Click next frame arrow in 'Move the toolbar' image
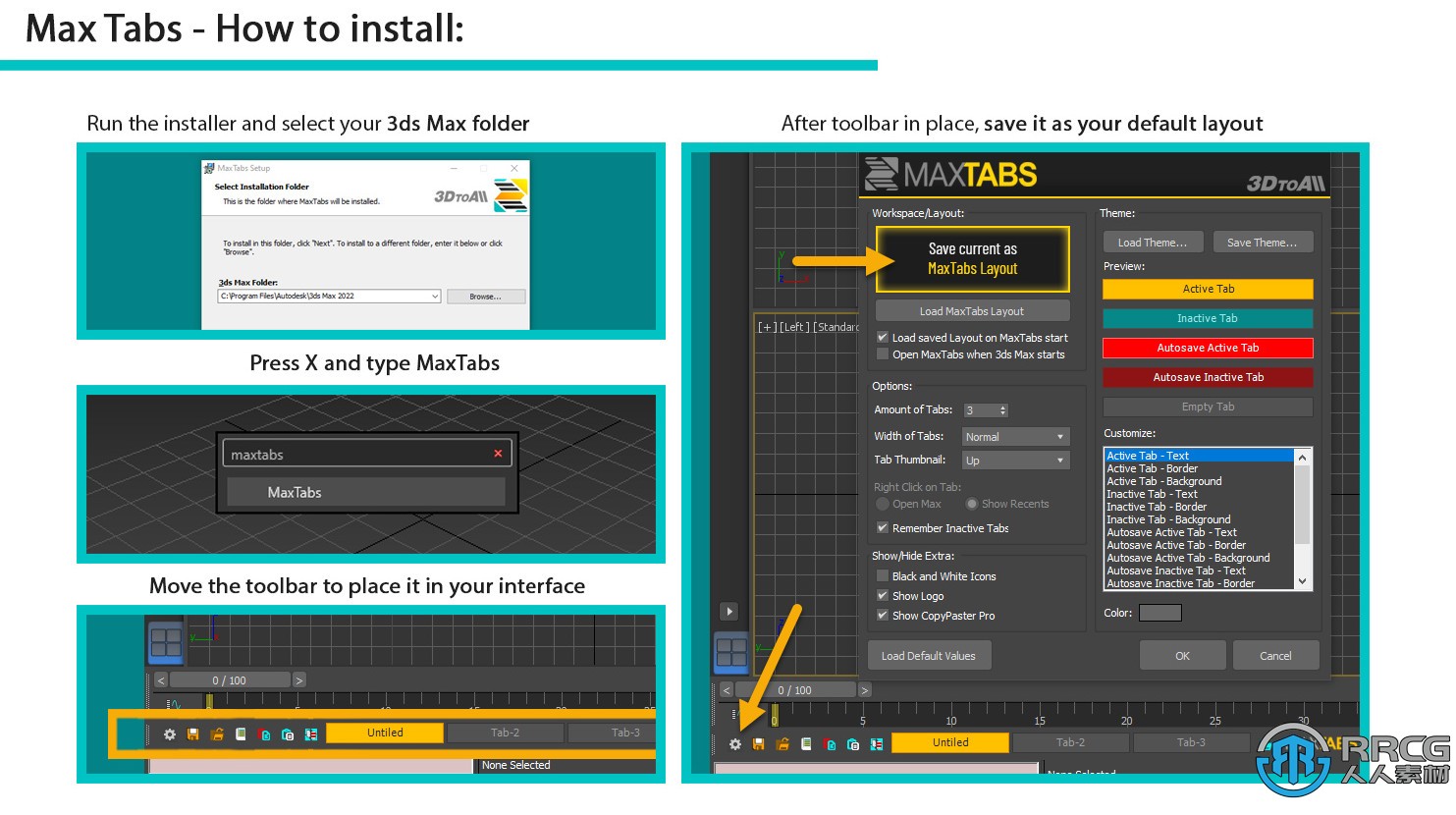 [299, 680]
